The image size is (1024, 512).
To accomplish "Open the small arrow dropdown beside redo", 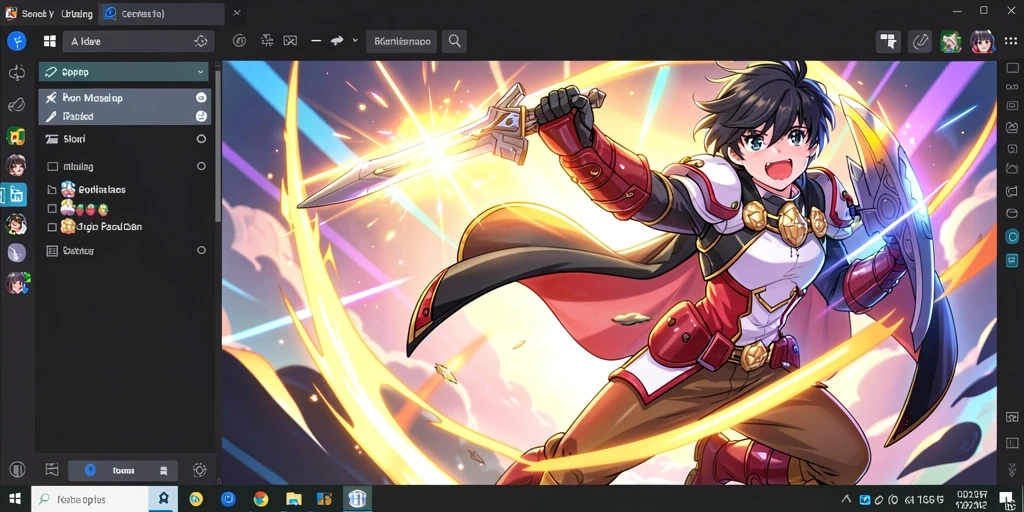I will coord(355,40).
